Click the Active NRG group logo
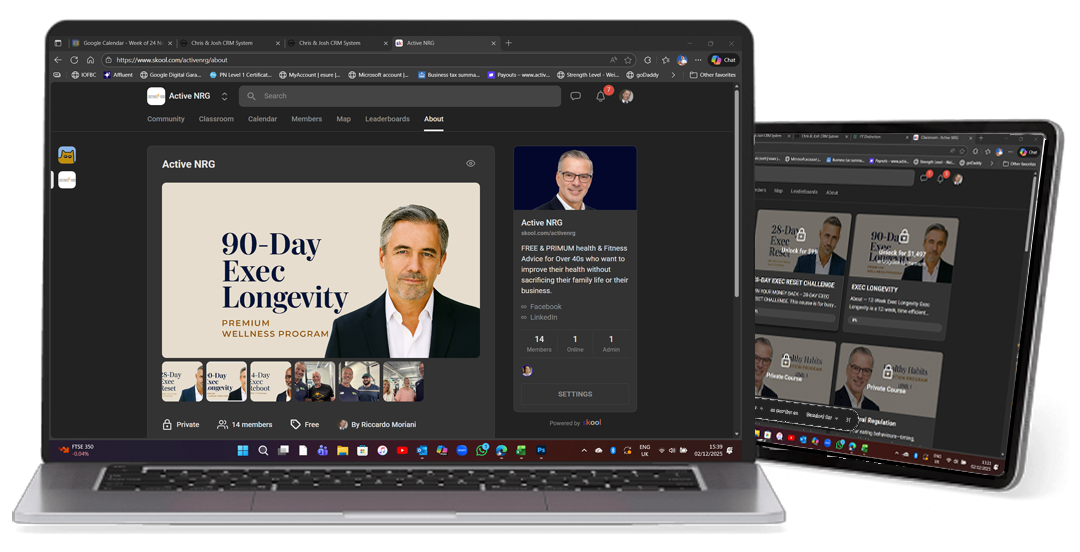The image size is (1080, 552). 156,96
